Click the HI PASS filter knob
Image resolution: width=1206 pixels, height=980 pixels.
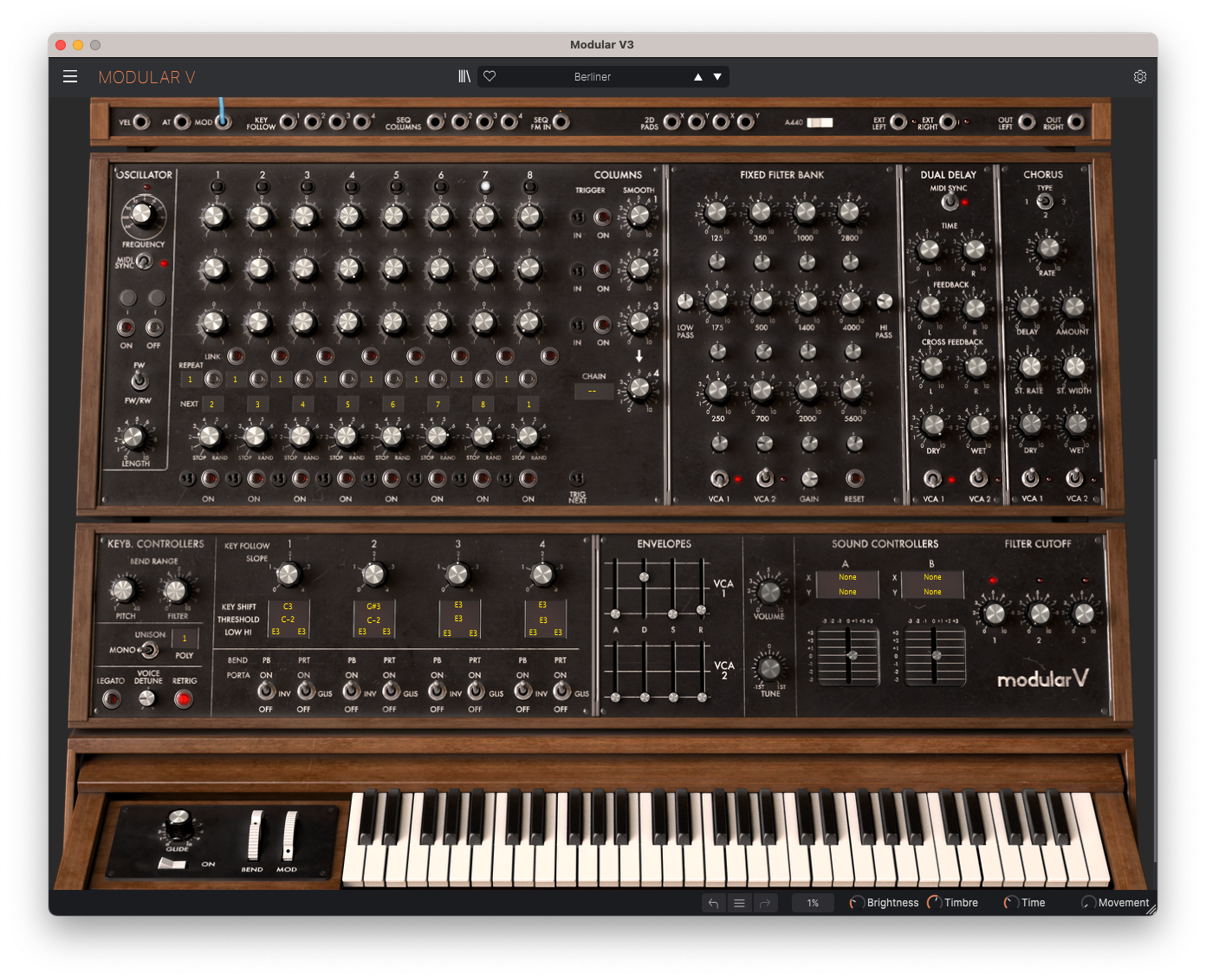(885, 302)
